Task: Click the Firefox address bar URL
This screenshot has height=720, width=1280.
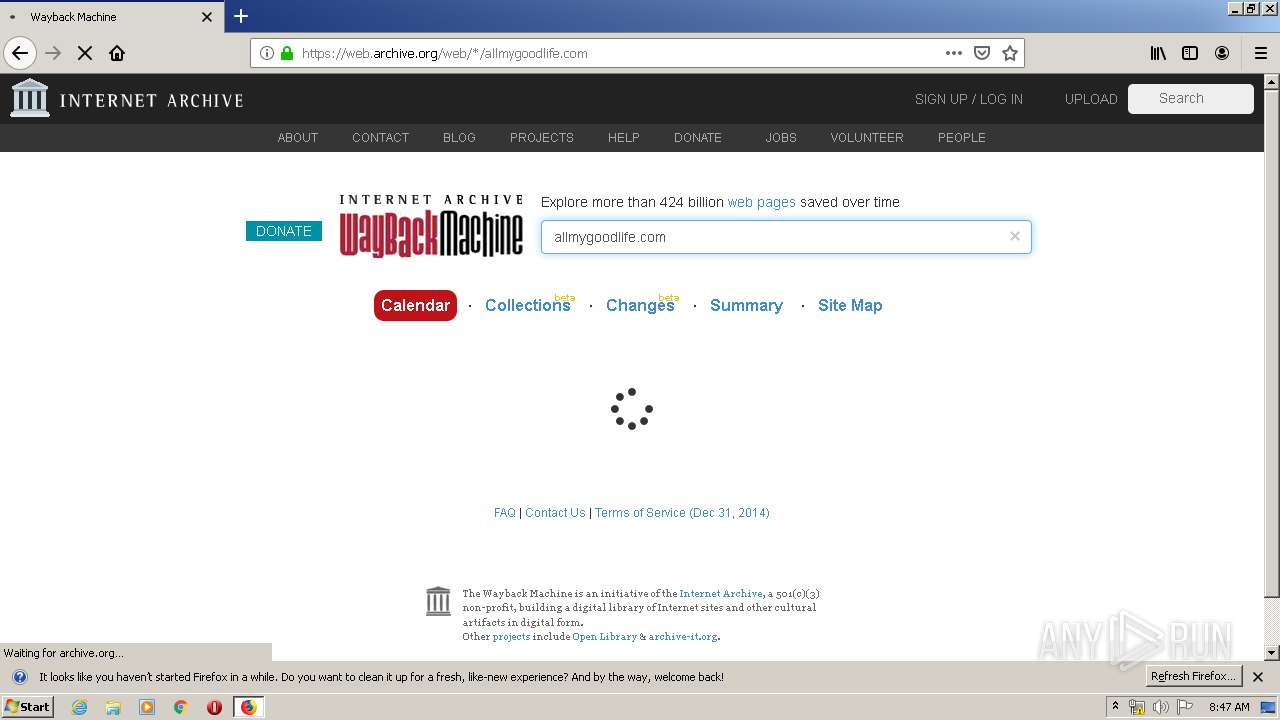Action: coord(444,53)
